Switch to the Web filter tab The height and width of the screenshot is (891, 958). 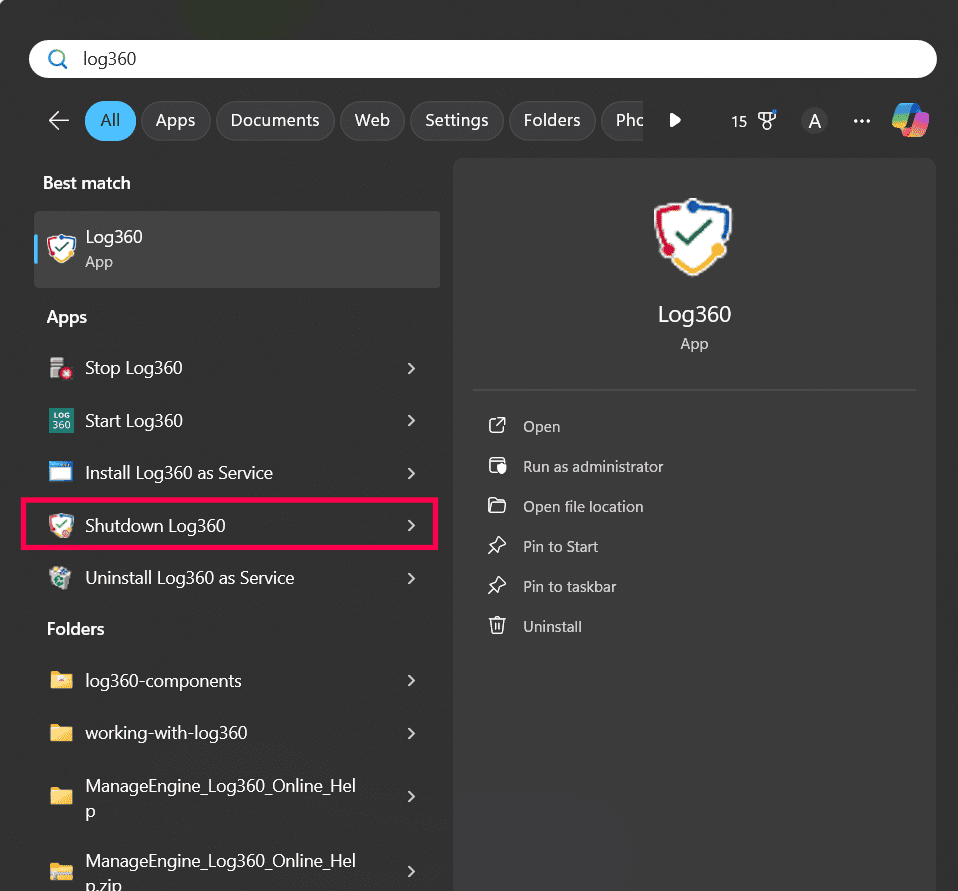pyautogui.click(x=372, y=120)
